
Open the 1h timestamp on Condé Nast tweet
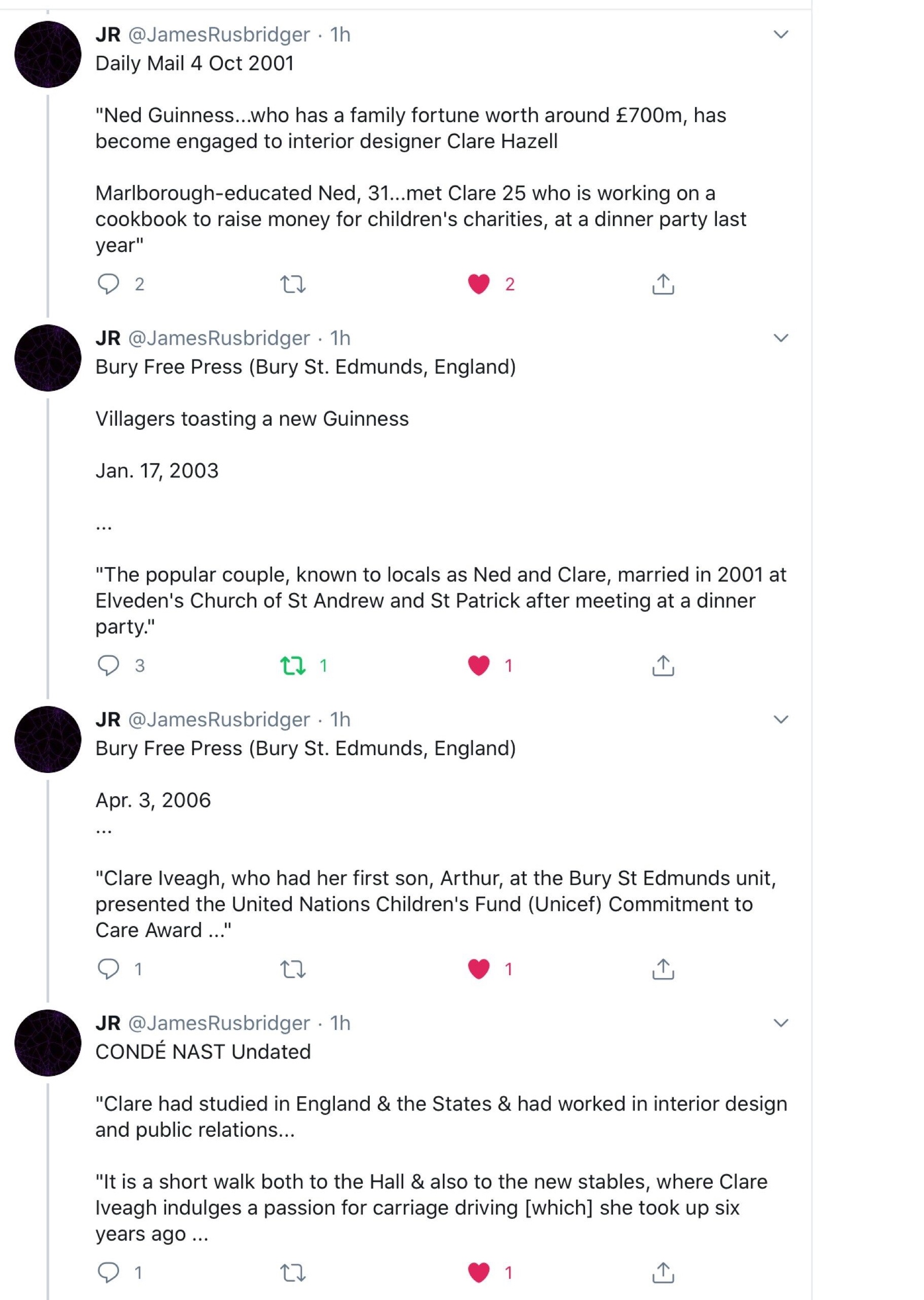[340, 1023]
